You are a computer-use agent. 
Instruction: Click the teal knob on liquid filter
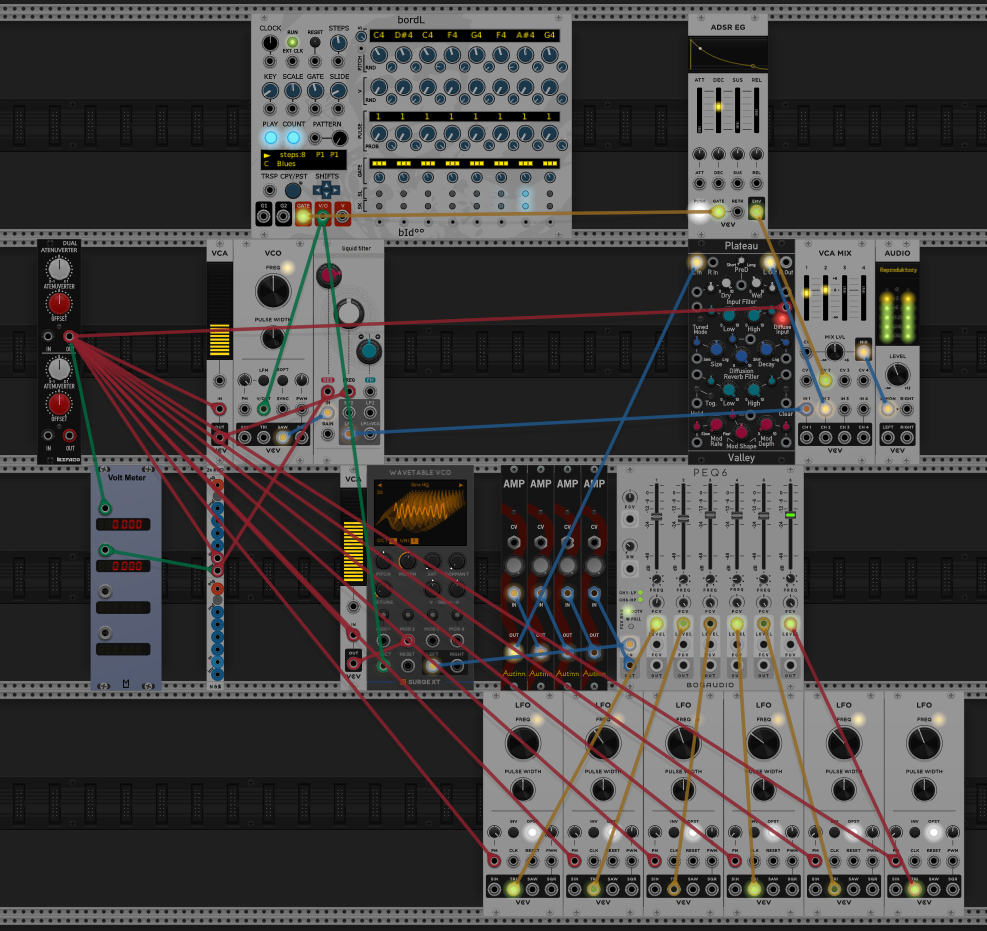pos(369,351)
